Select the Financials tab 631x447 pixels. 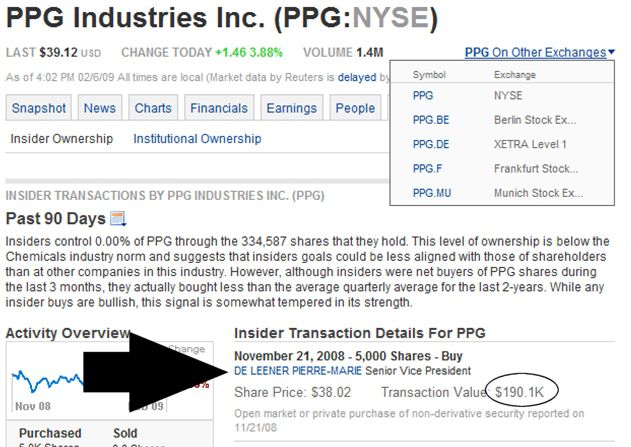pyautogui.click(x=219, y=108)
